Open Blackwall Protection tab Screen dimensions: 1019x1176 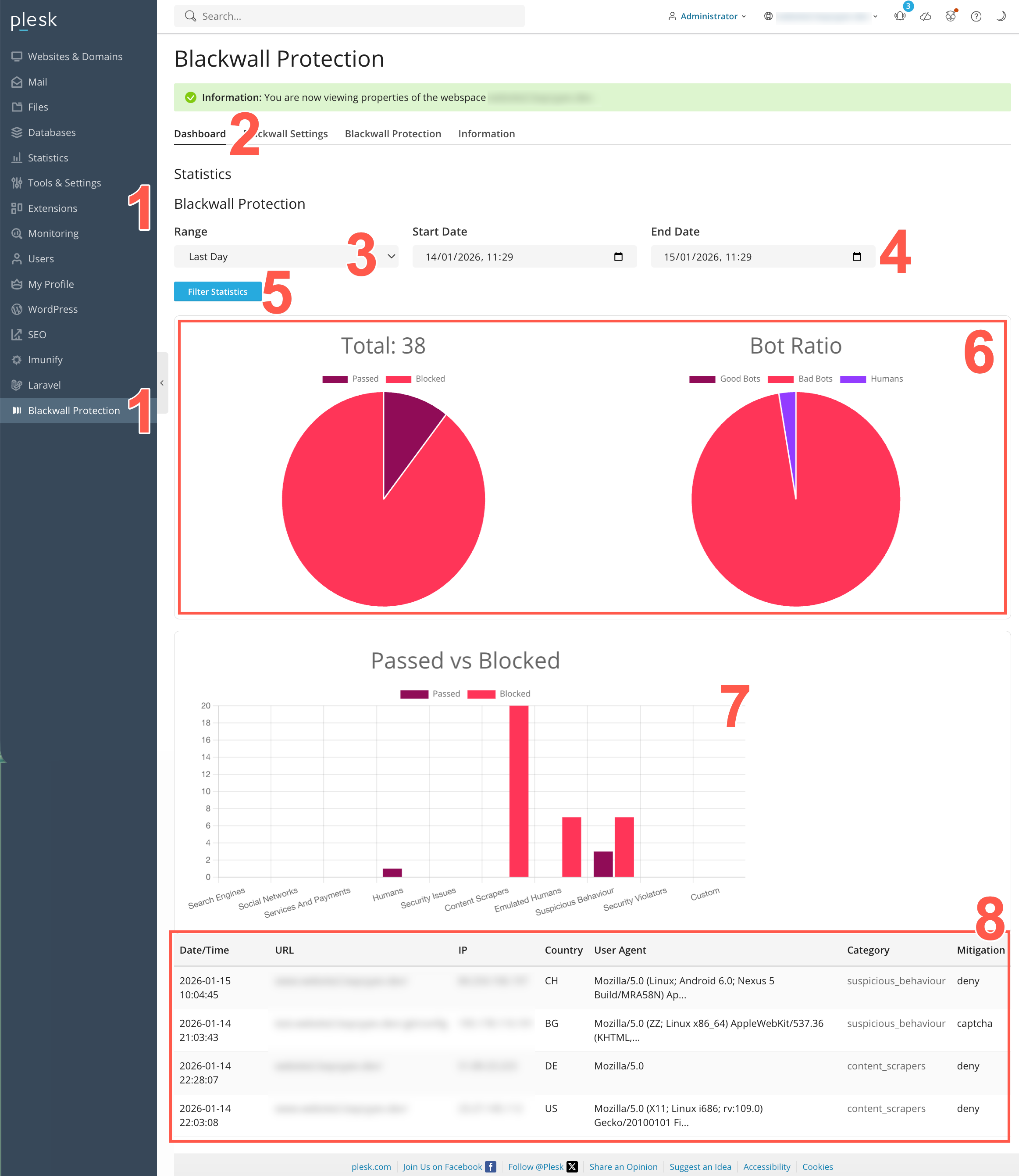pyautogui.click(x=392, y=134)
